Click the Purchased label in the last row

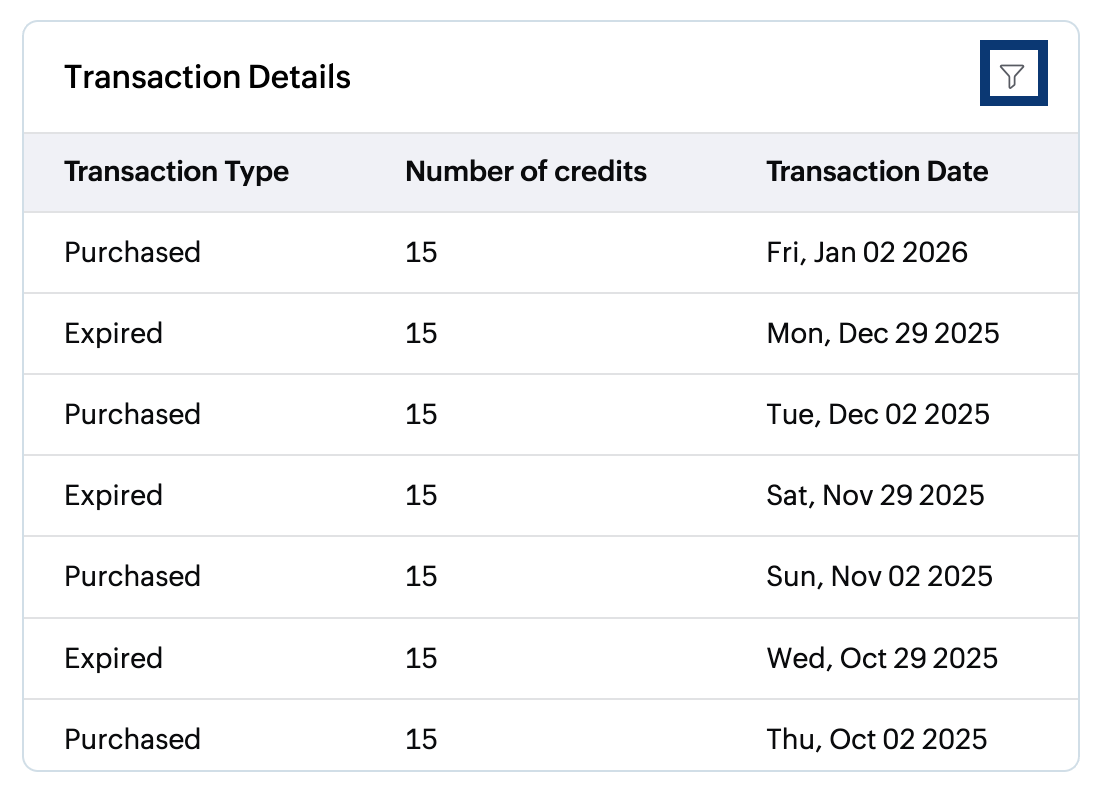[132, 739]
